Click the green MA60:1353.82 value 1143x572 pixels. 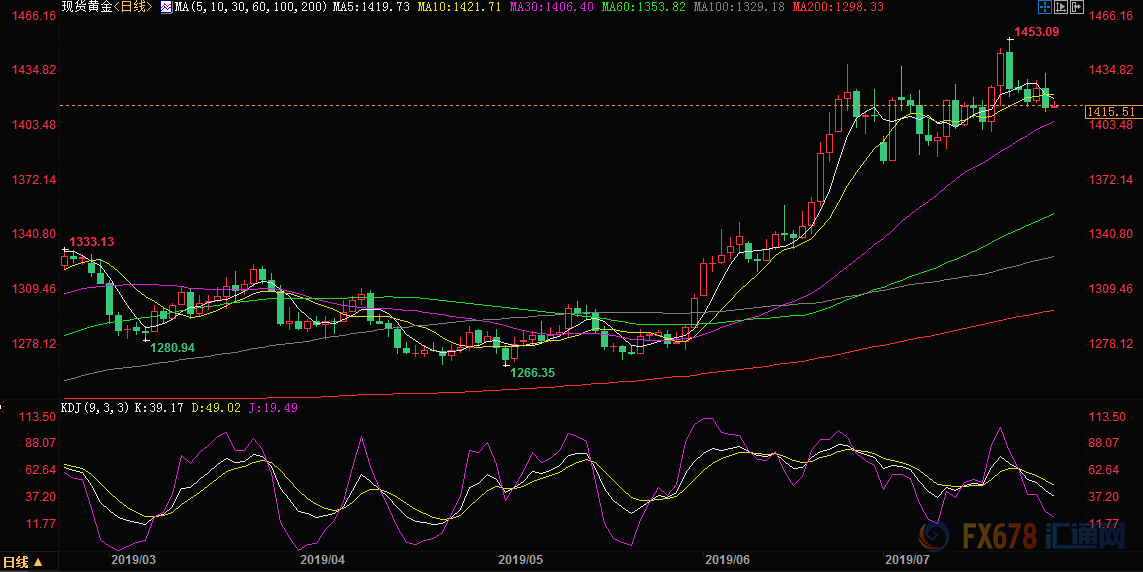click(642, 7)
